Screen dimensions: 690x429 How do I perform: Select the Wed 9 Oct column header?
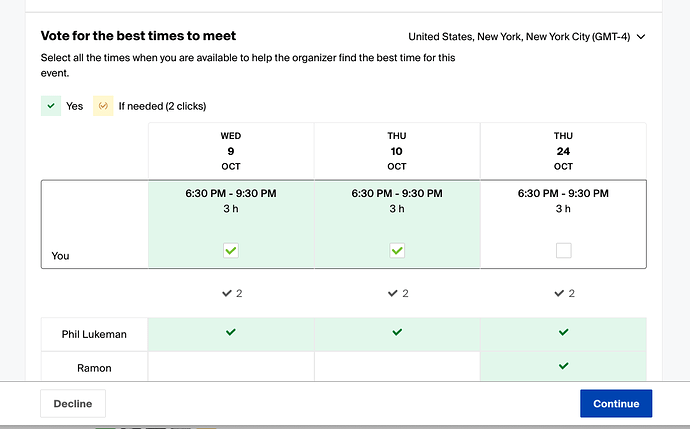pyautogui.click(x=231, y=151)
